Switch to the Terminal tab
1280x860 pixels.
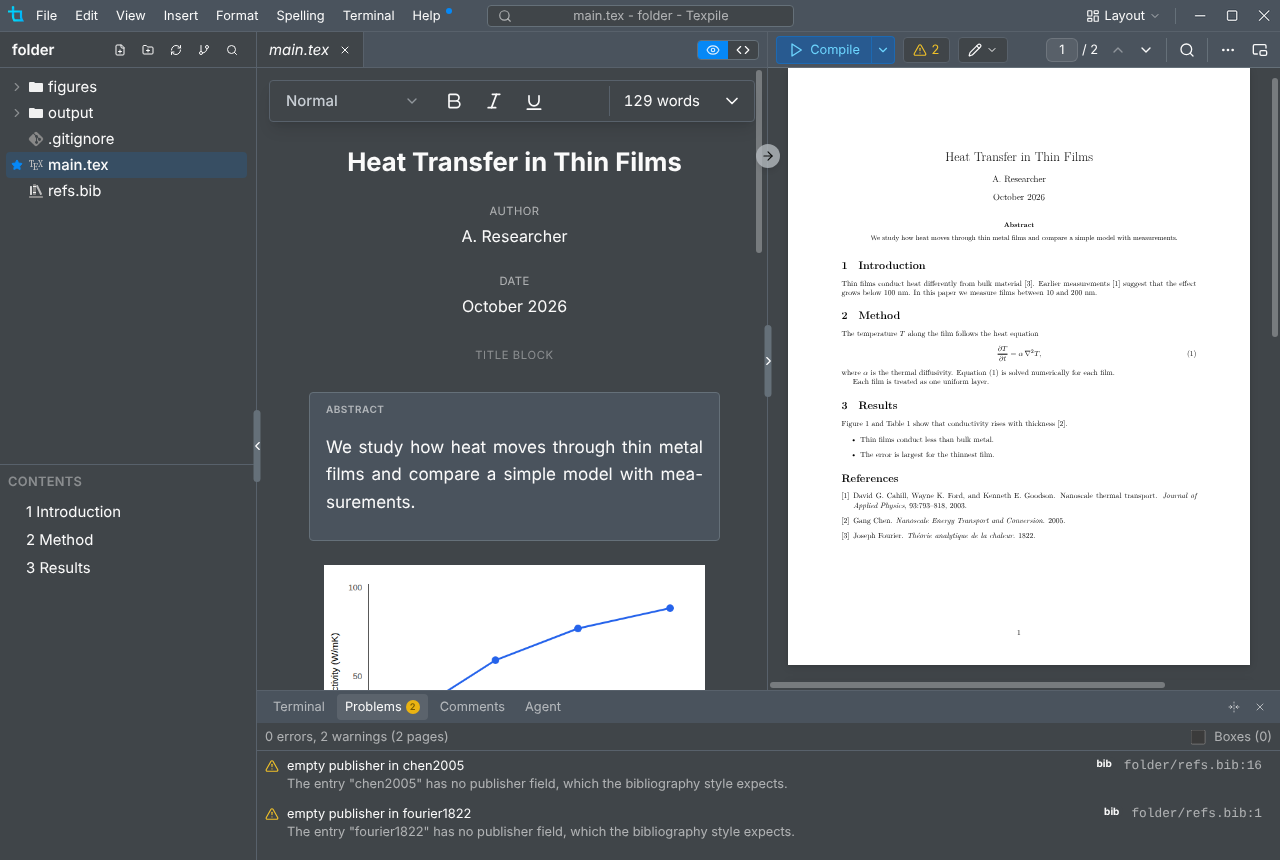pos(299,707)
